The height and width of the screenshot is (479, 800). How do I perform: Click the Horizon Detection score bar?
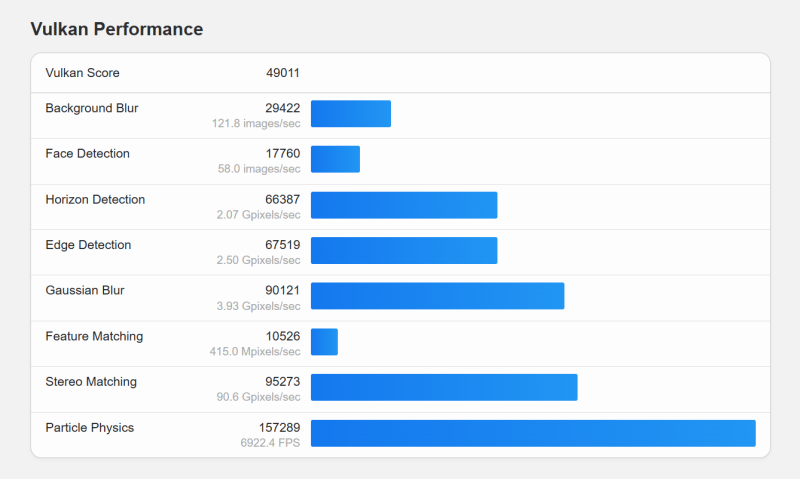pyautogui.click(x=404, y=205)
